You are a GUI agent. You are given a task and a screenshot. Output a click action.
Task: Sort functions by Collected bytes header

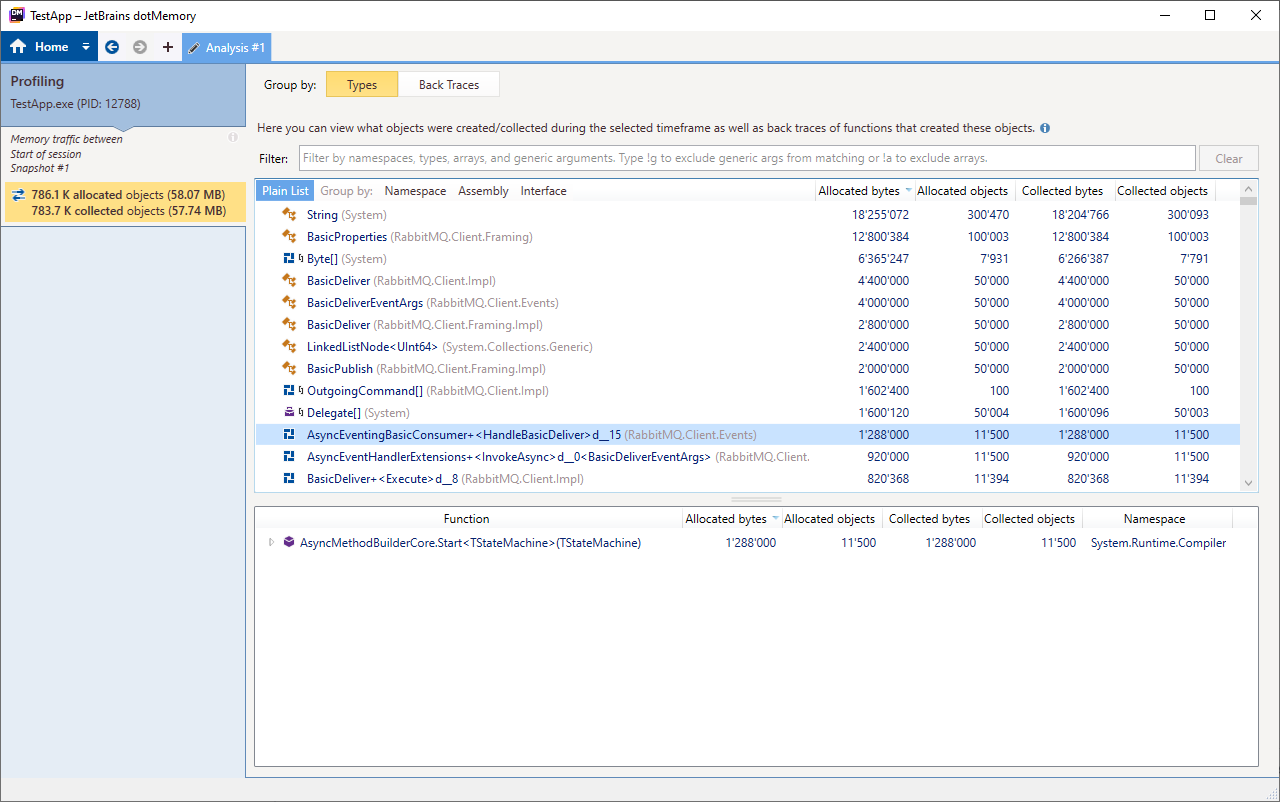click(x=929, y=519)
